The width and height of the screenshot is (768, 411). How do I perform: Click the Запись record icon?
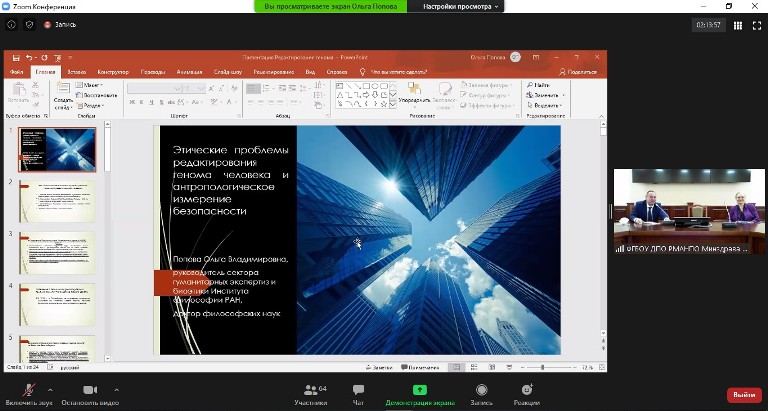(481, 390)
